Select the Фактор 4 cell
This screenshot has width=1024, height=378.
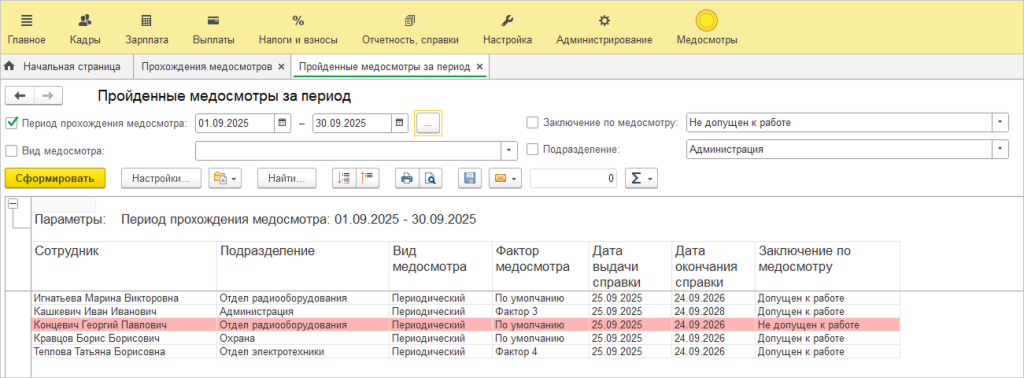541,351
